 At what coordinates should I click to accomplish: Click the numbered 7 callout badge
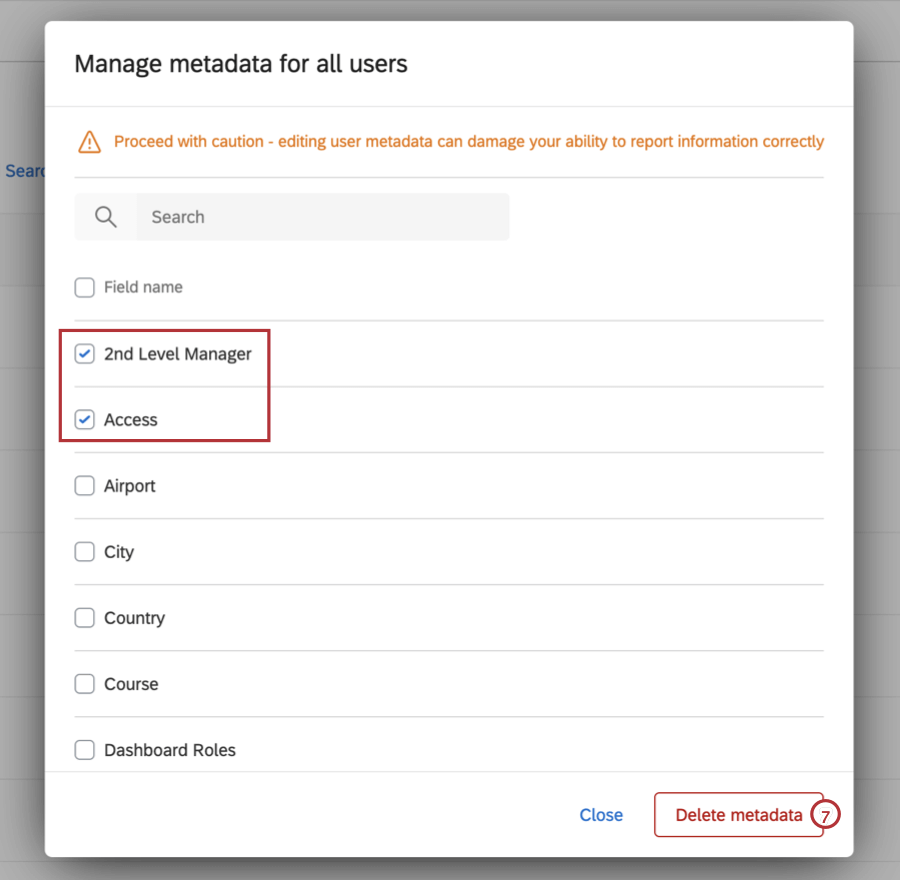click(825, 815)
